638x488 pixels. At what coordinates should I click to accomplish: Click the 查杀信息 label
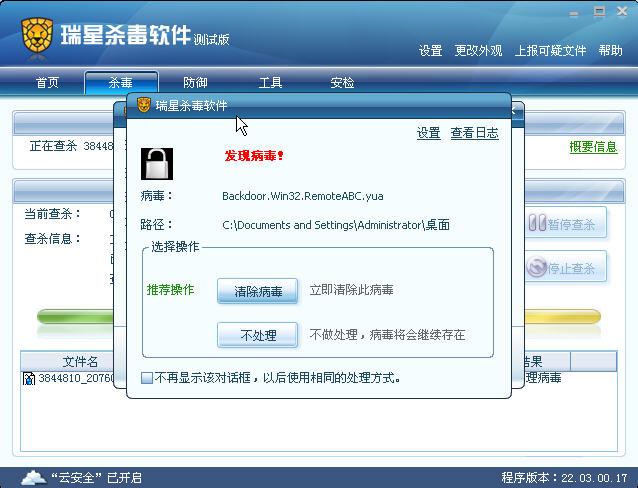point(52,239)
